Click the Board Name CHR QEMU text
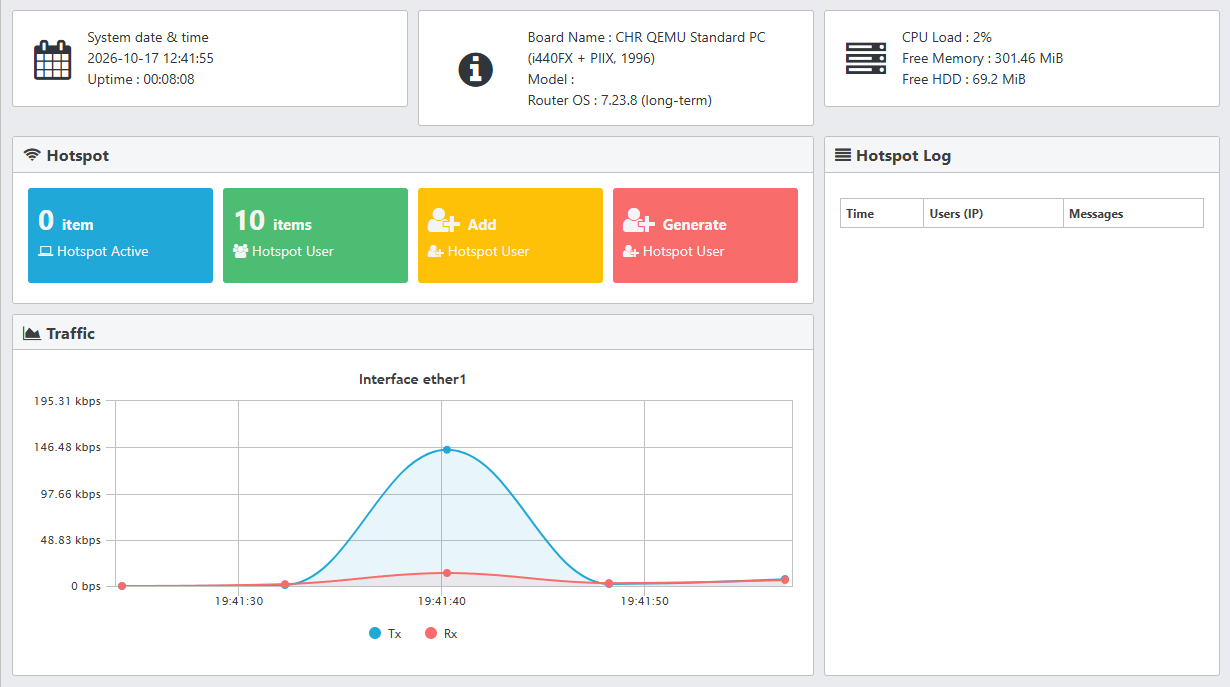The image size is (1230, 687). point(647,47)
